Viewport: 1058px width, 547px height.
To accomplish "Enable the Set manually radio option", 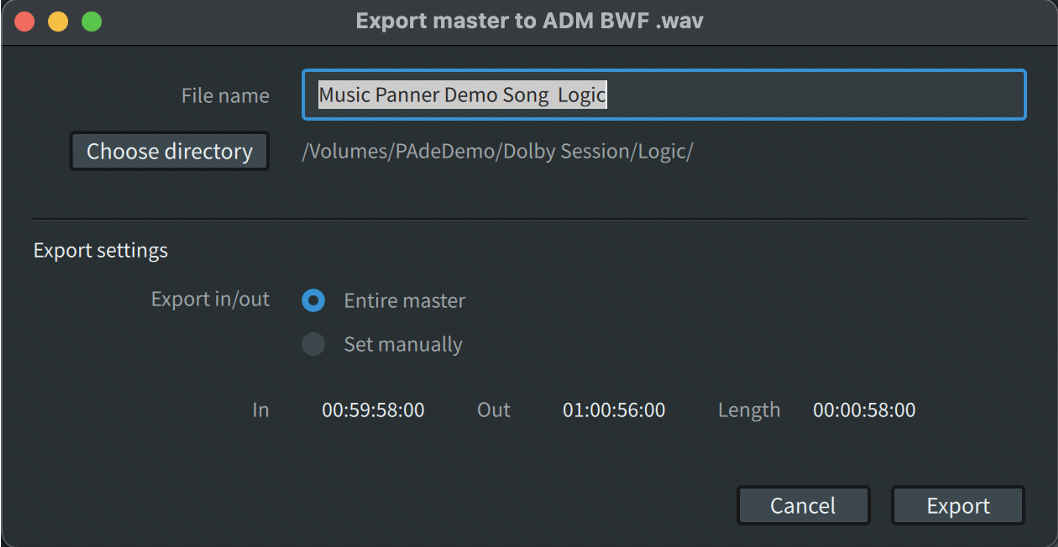I will pos(314,345).
